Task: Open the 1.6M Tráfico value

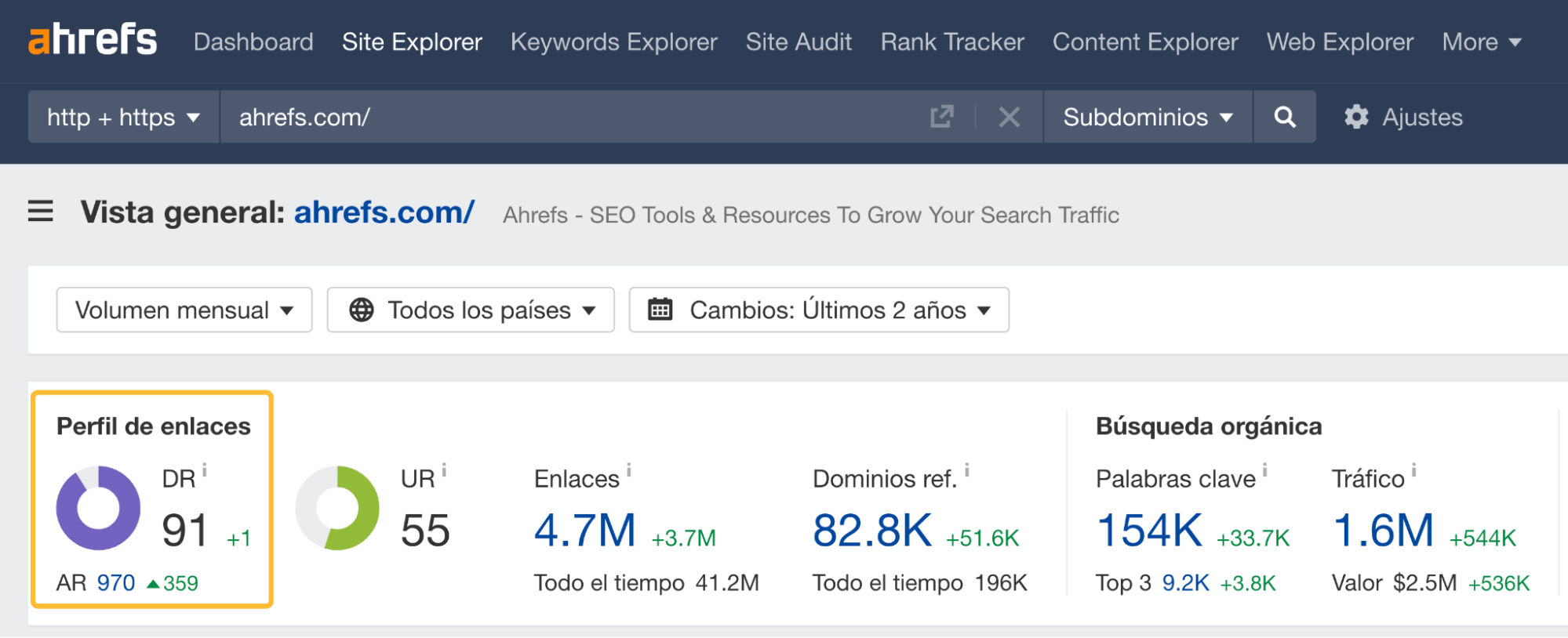Action: pyautogui.click(x=1384, y=531)
